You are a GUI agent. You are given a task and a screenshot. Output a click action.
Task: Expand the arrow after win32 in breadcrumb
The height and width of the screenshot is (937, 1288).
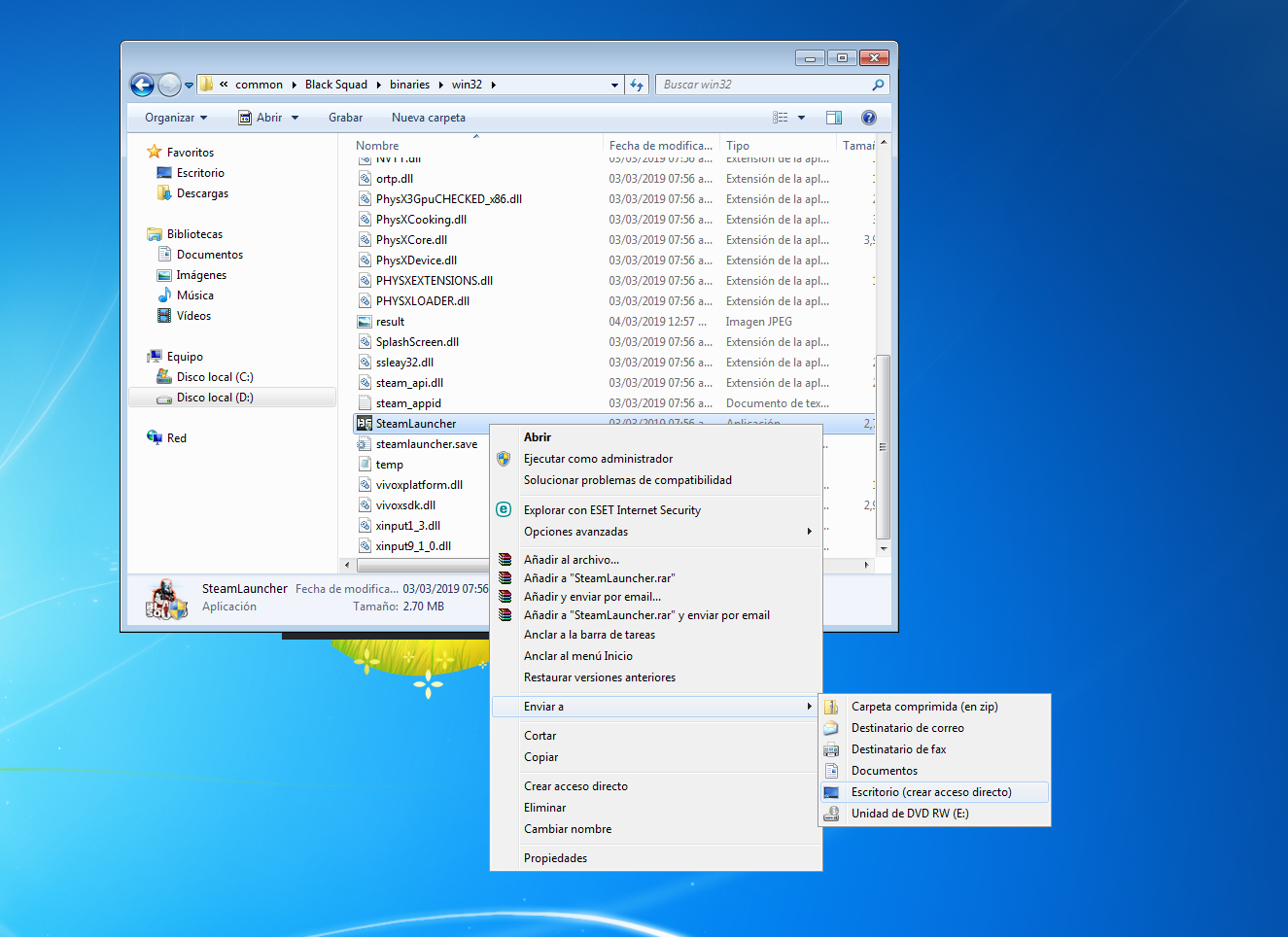pyautogui.click(x=494, y=85)
